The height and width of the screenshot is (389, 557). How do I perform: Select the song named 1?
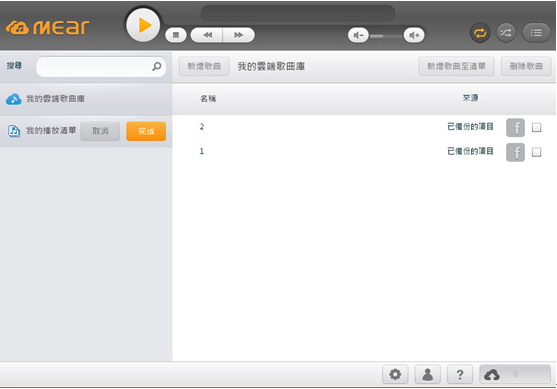(201, 152)
